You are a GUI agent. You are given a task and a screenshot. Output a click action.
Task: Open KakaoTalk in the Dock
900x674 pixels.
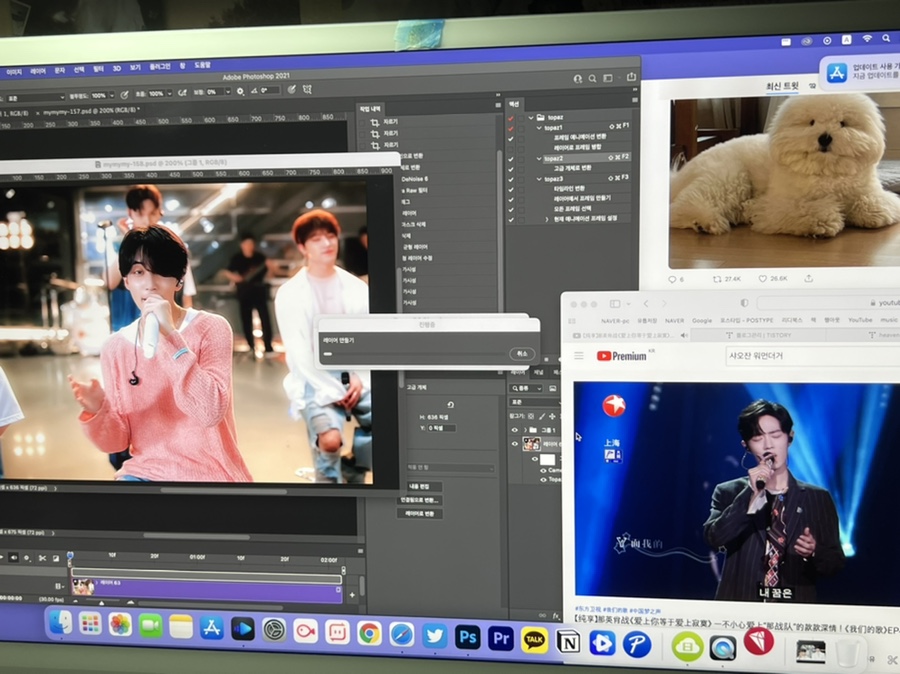click(535, 640)
